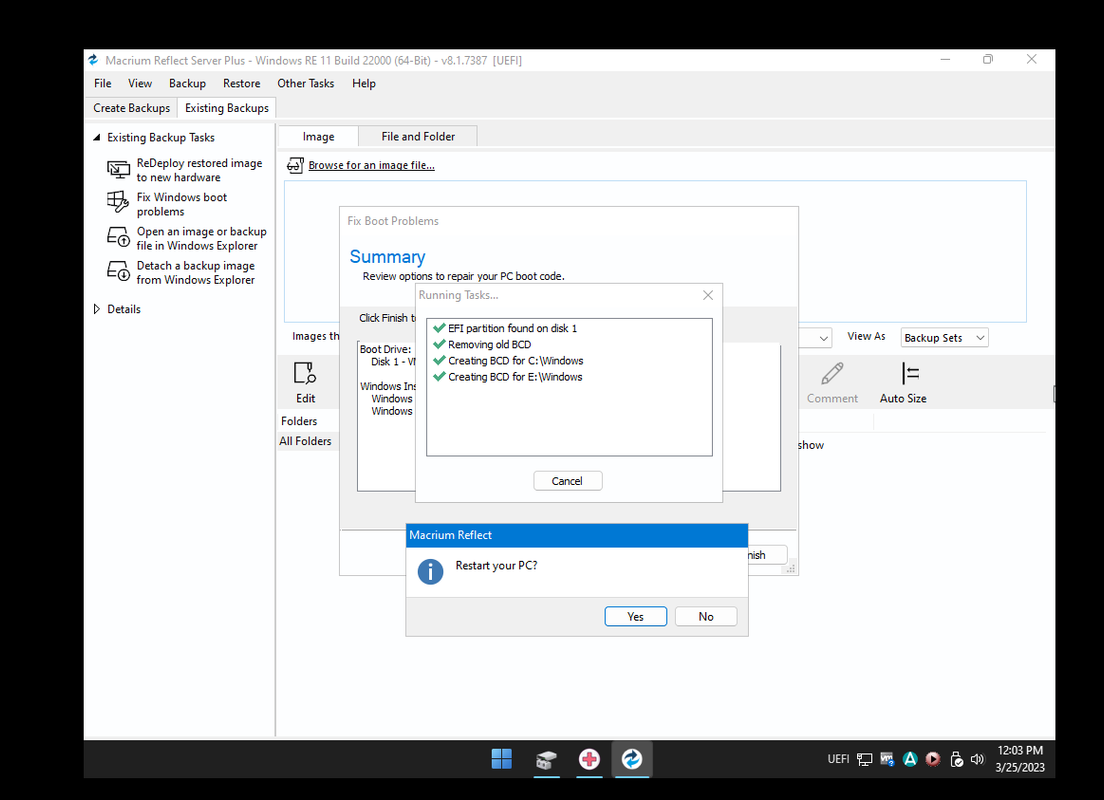
Task: Click the green A tray icon
Action: point(910,759)
